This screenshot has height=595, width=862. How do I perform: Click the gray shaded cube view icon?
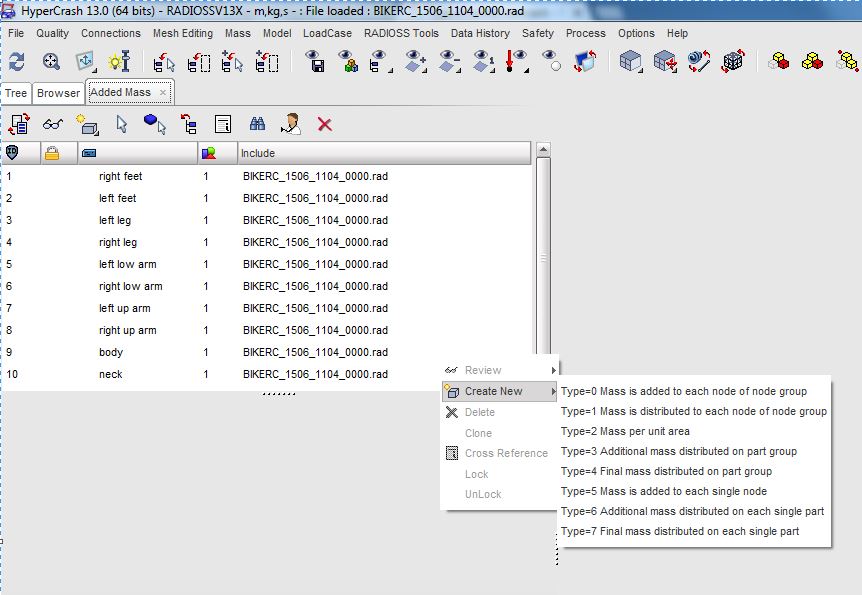pyautogui.click(x=631, y=62)
